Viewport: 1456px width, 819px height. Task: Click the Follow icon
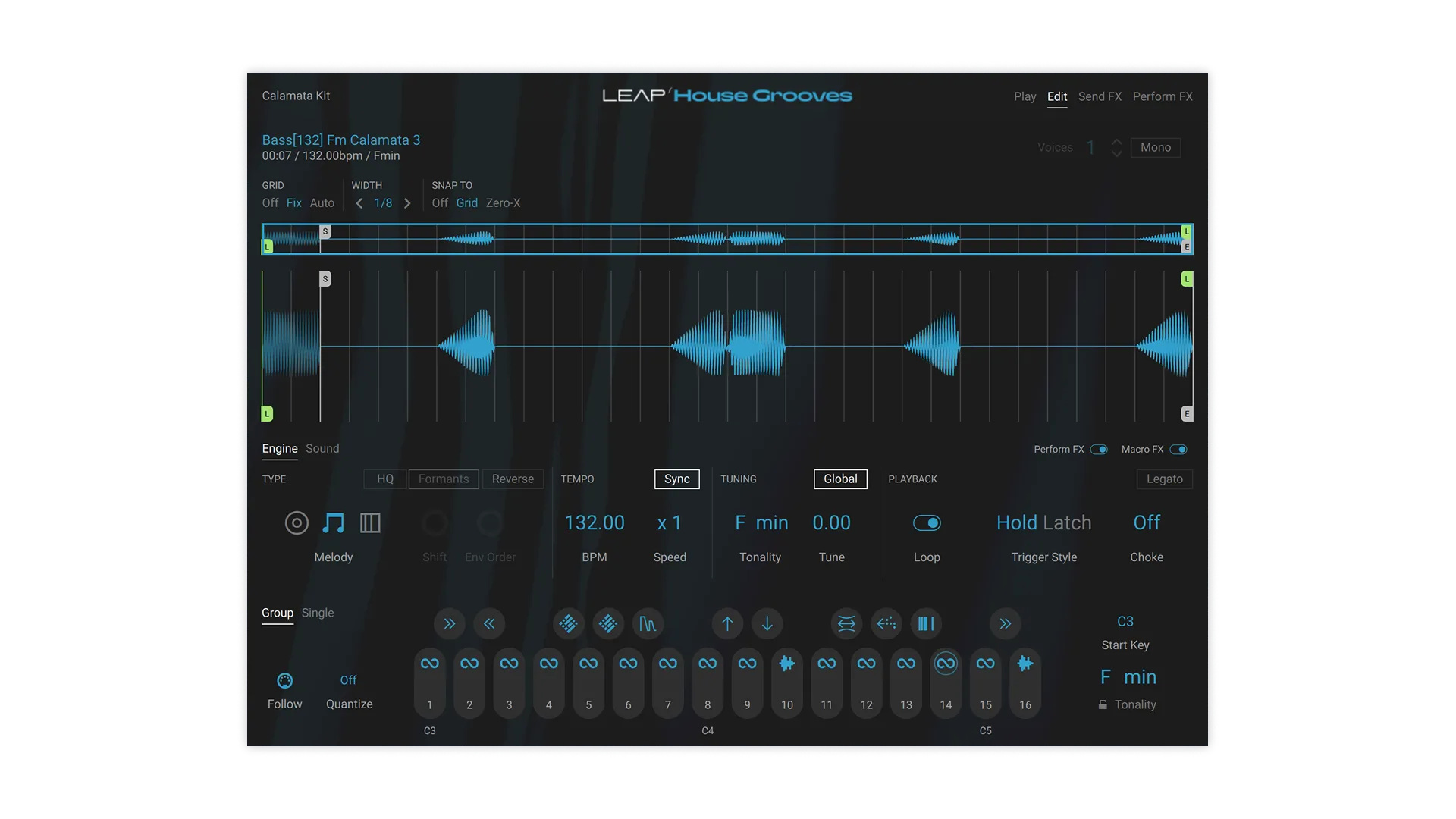tap(285, 681)
